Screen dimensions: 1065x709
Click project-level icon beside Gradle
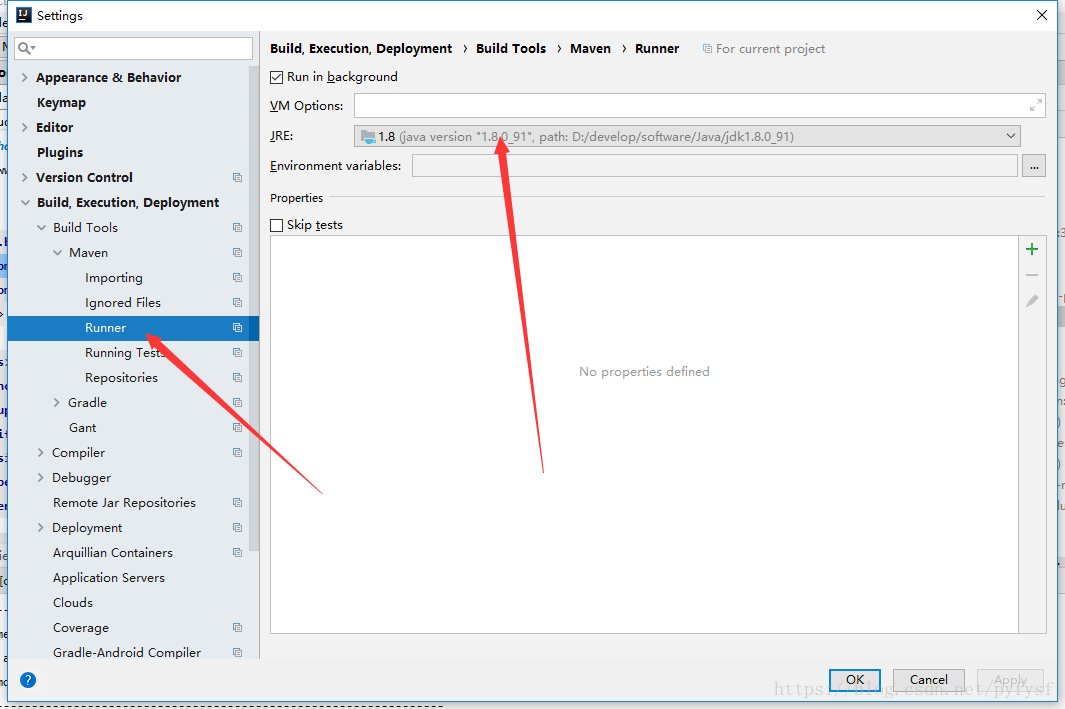[x=237, y=403]
